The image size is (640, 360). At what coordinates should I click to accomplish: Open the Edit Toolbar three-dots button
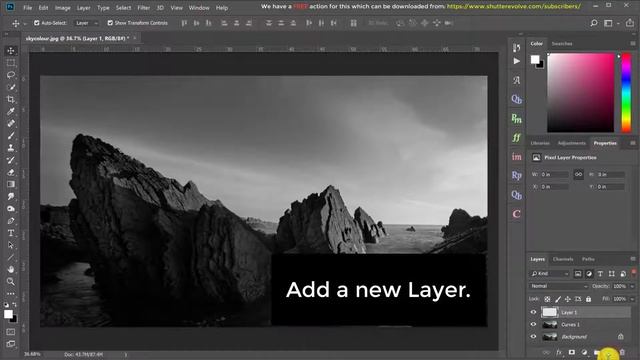click(x=11, y=293)
